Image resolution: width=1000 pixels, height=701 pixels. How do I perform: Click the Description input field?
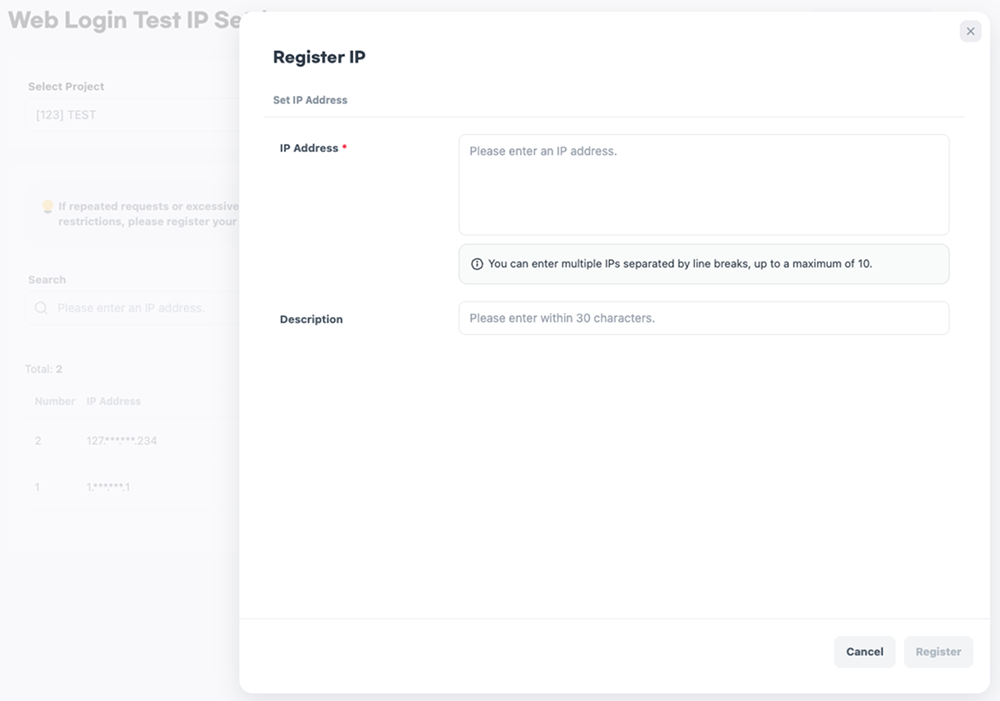(x=703, y=318)
